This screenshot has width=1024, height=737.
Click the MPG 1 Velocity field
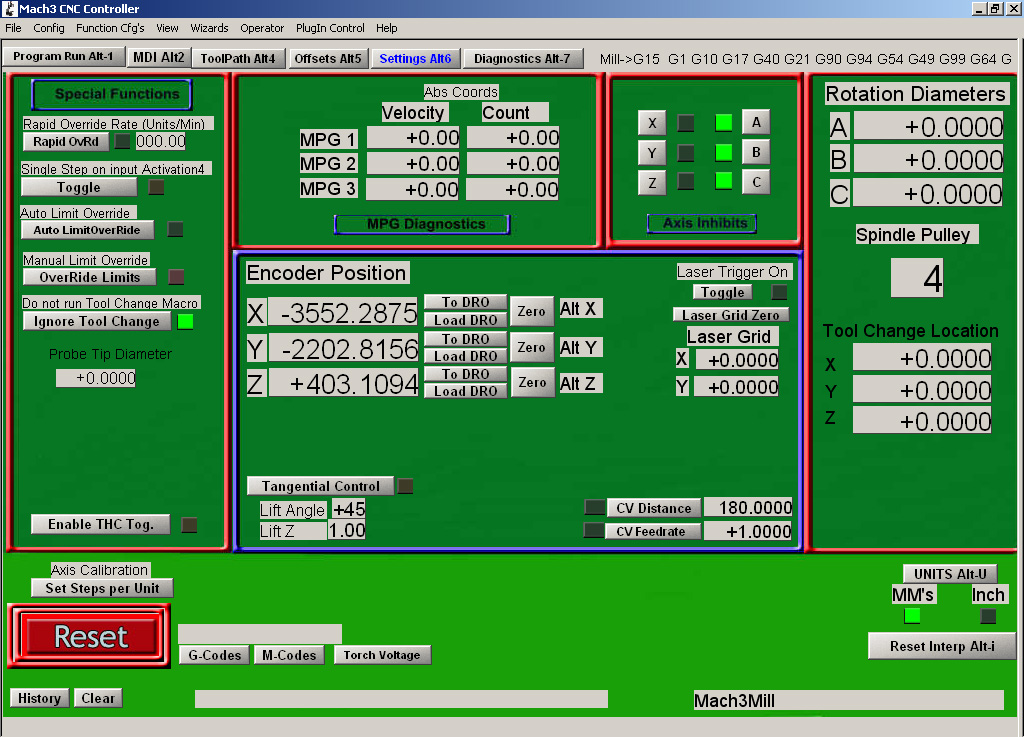point(413,138)
